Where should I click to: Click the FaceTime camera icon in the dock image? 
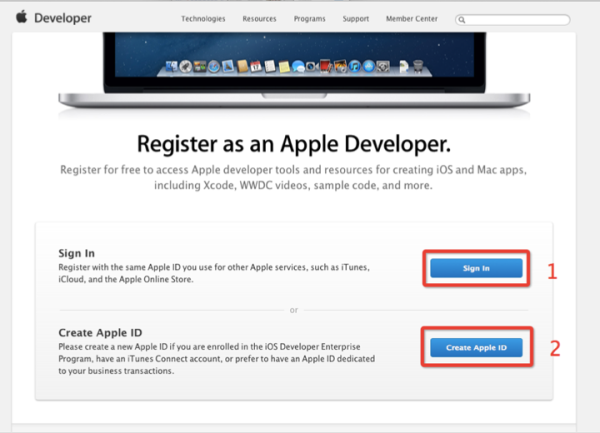pyautogui.click(x=312, y=67)
